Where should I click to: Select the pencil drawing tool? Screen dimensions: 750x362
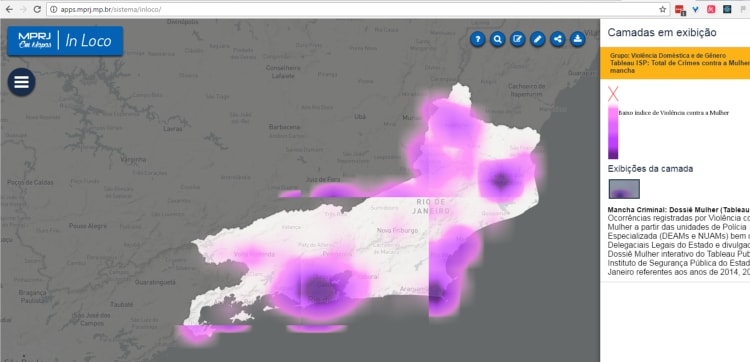[538, 39]
